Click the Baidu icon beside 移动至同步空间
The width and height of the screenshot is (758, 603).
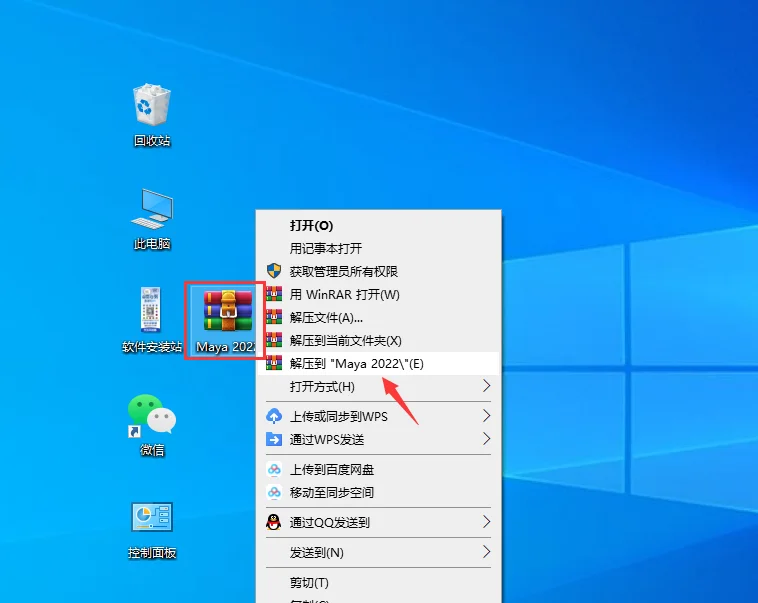(274, 492)
